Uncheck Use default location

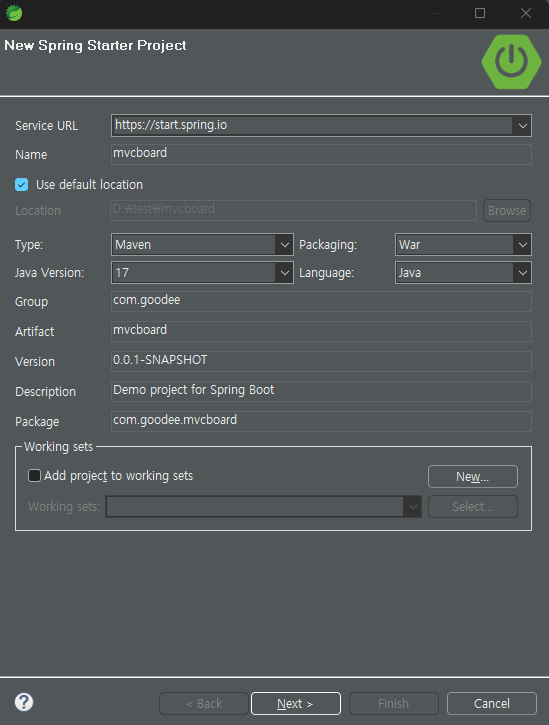pyautogui.click(x=21, y=184)
